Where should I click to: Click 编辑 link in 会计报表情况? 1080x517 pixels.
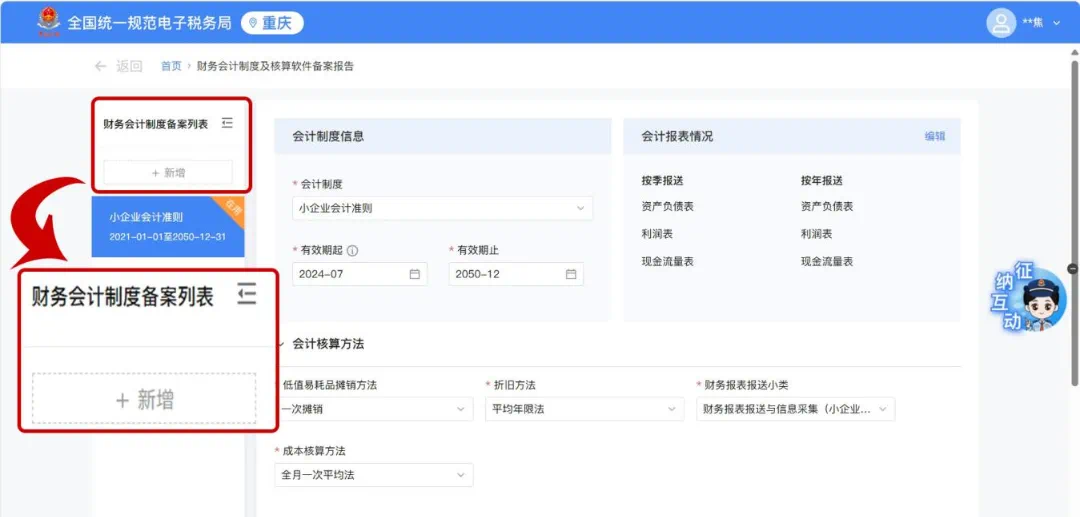tap(935, 136)
